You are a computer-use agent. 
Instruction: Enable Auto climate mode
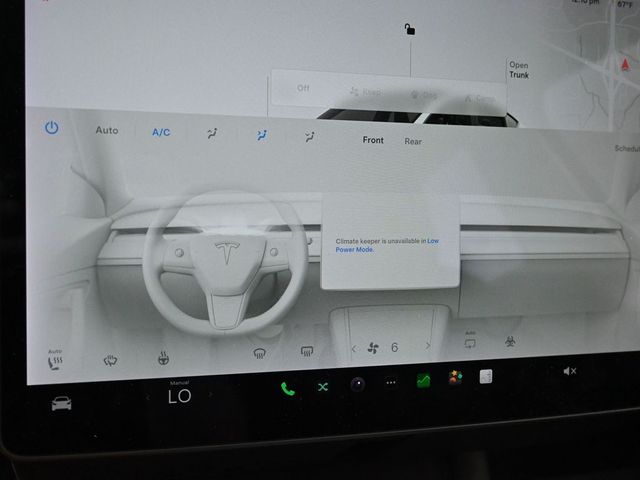coord(107,130)
